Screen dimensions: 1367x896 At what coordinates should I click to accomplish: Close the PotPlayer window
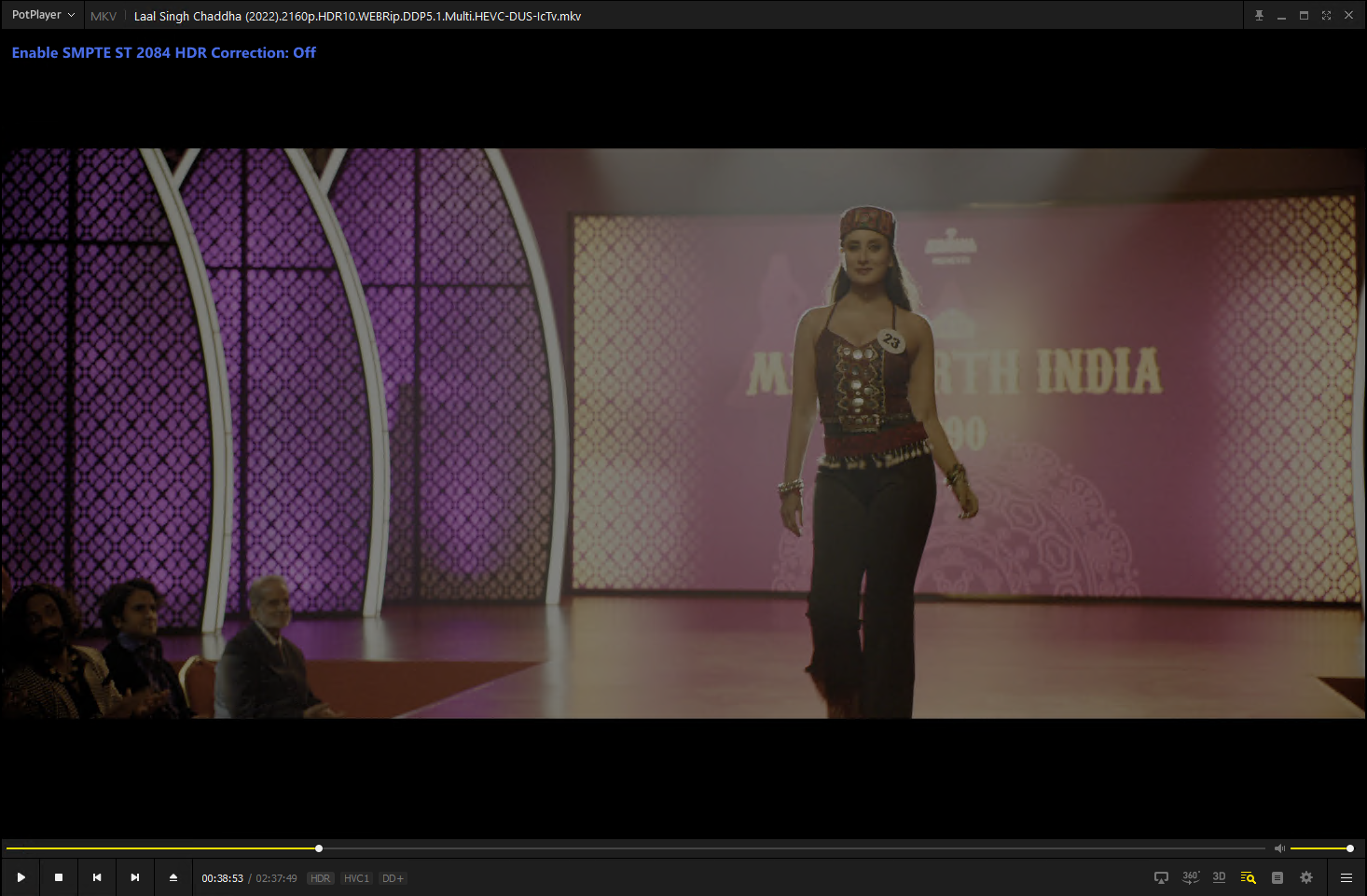click(1348, 15)
